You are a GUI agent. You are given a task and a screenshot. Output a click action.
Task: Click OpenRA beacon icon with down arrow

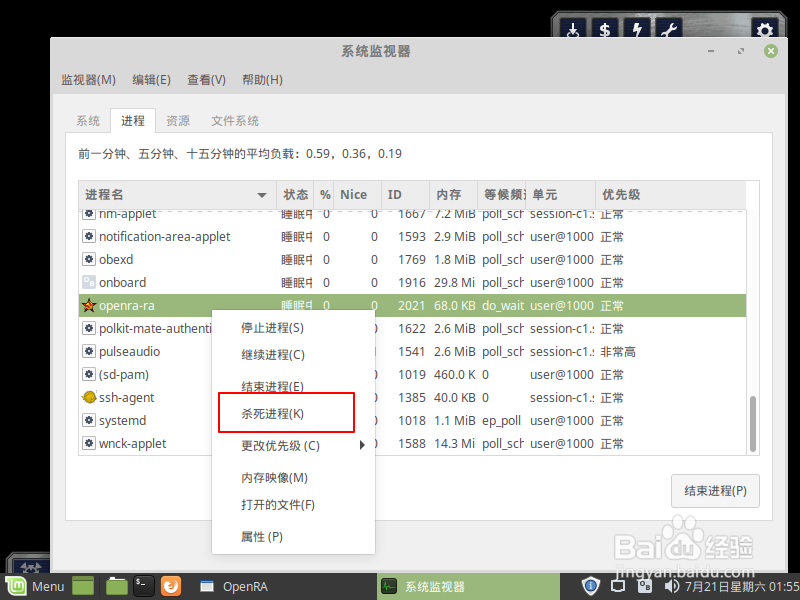coord(573,29)
